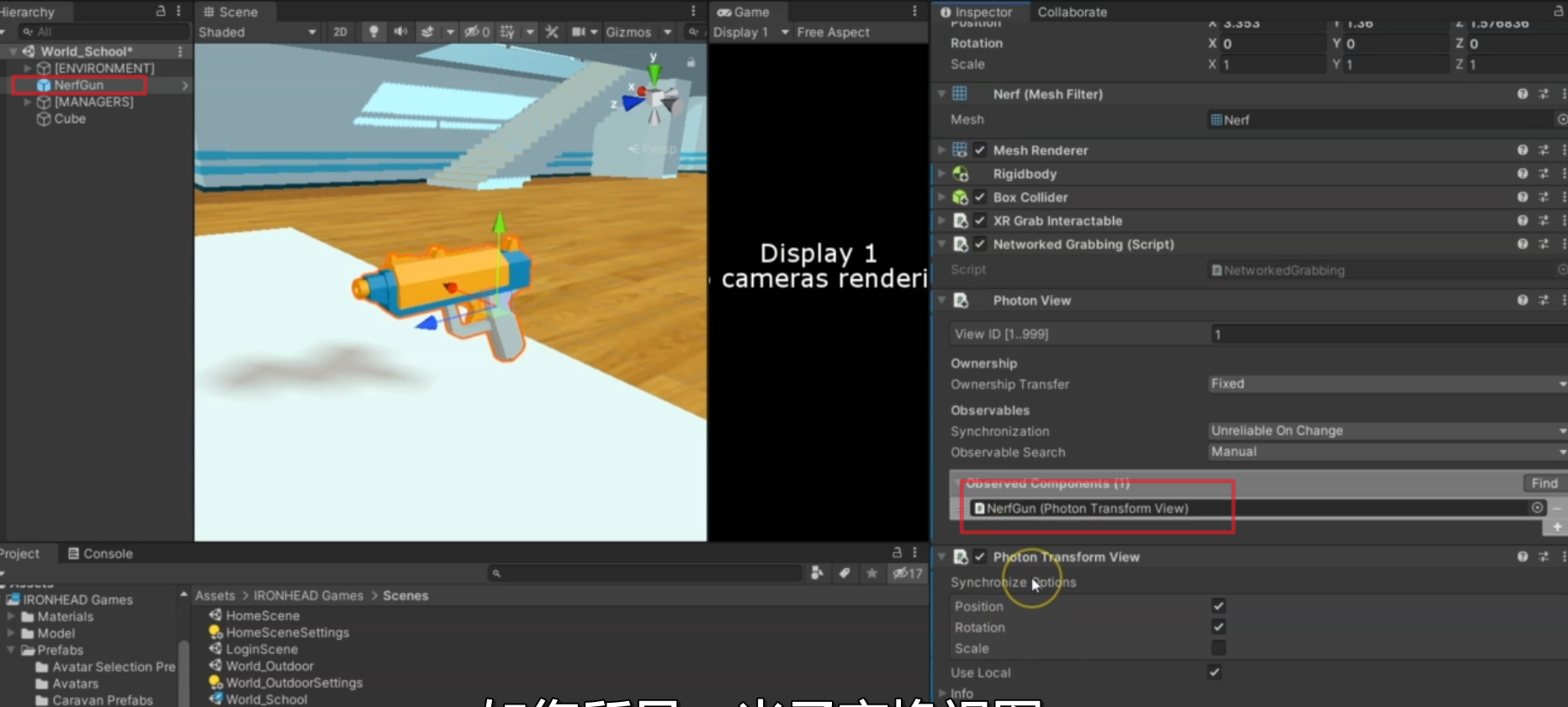Disable the XR Grab Interactable checkbox
Image resolution: width=1568 pixels, height=707 pixels.
980,221
